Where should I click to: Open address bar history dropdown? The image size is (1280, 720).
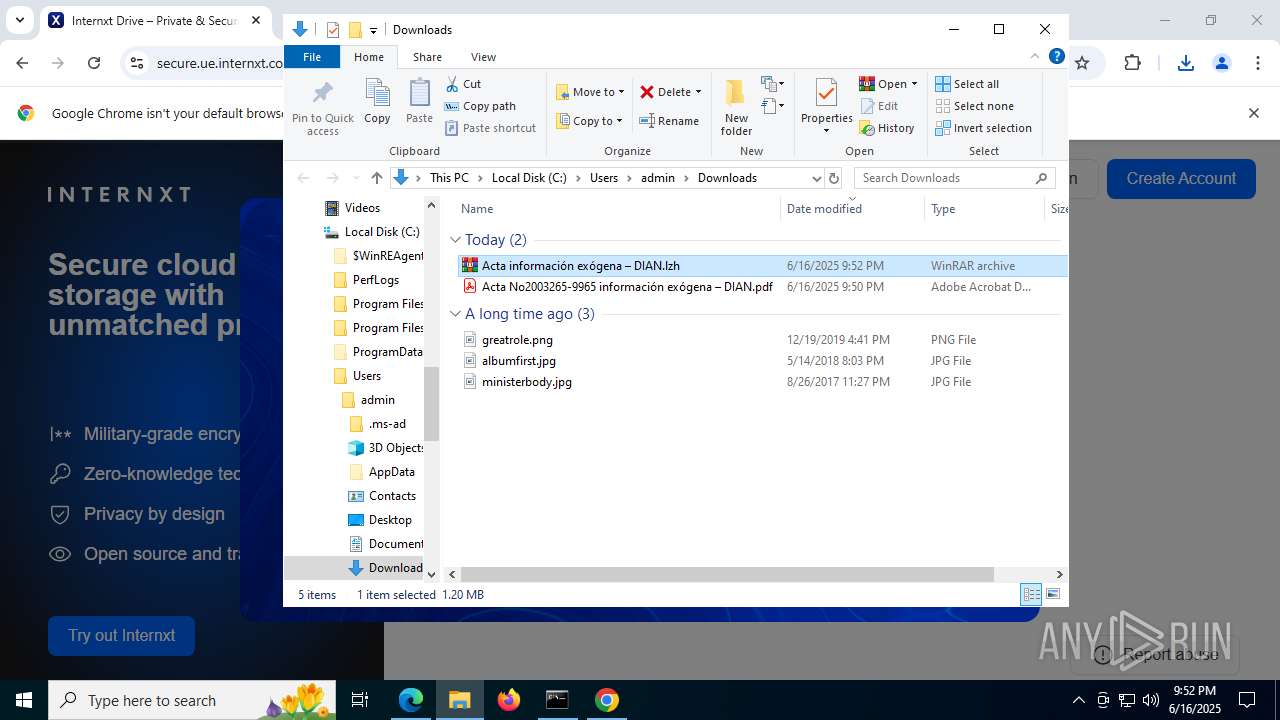(x=816, y=178)
